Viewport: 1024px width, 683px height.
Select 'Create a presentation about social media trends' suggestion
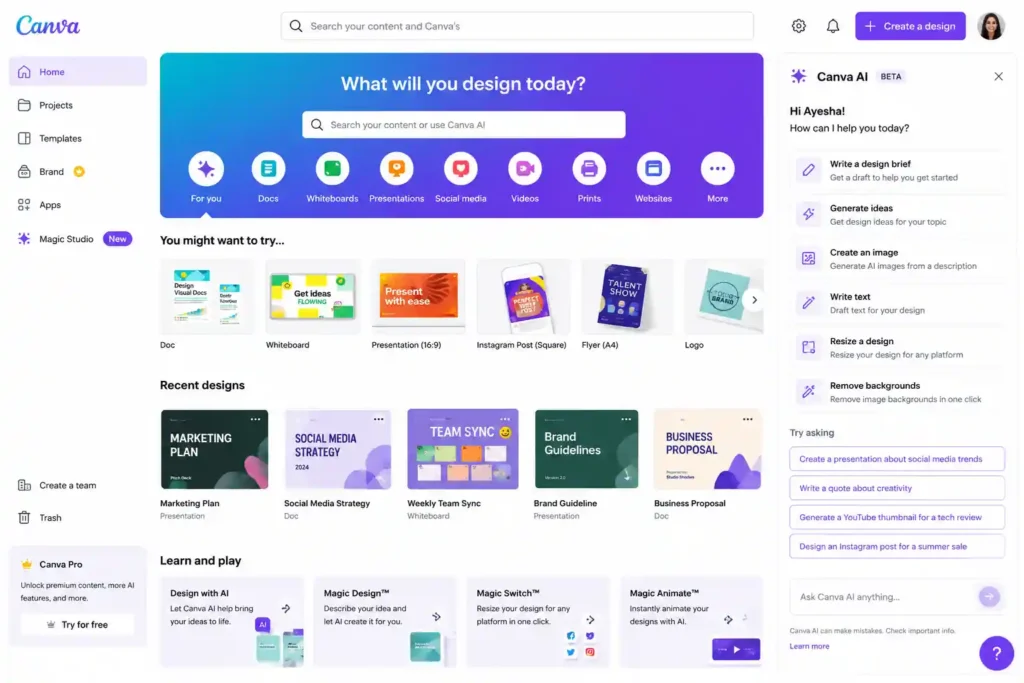click(x=897, y=459)
